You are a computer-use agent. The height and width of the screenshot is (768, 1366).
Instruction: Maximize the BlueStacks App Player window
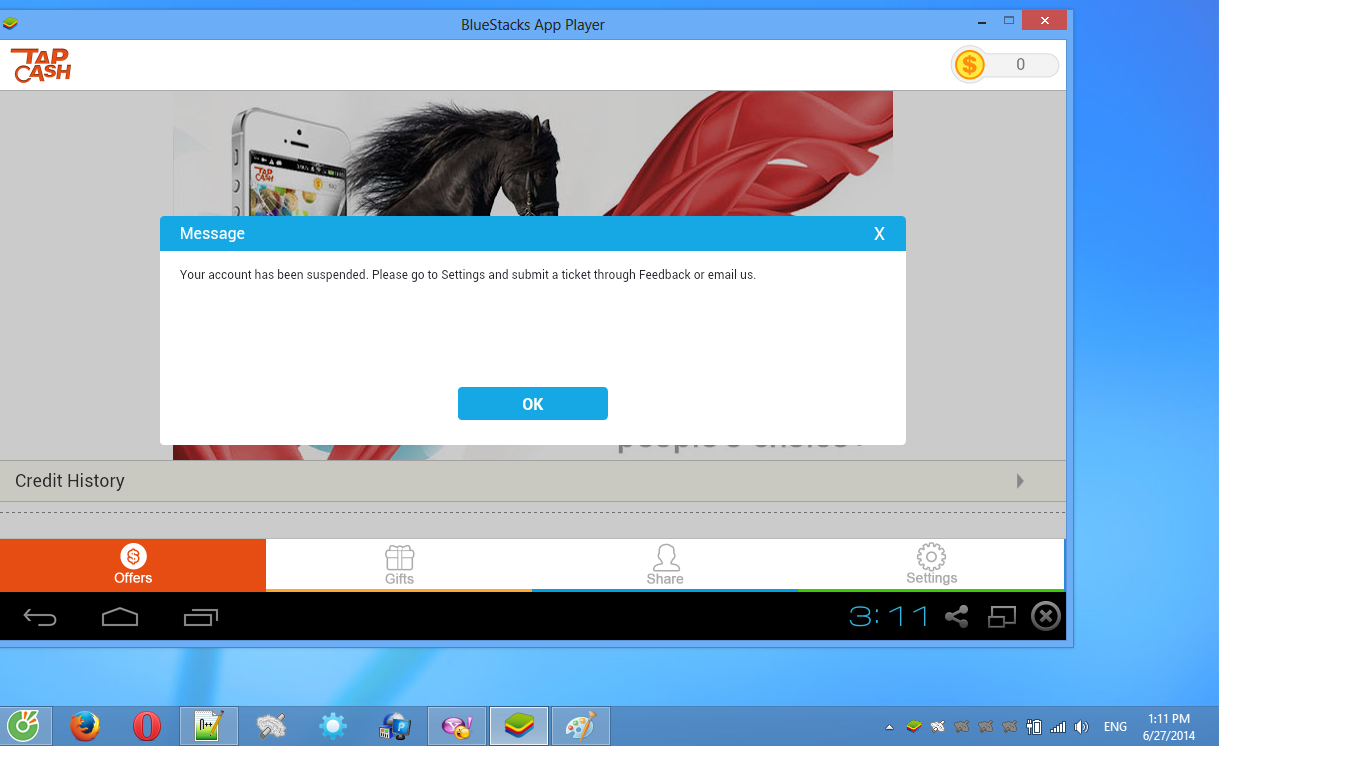[x=1009, y=20]
